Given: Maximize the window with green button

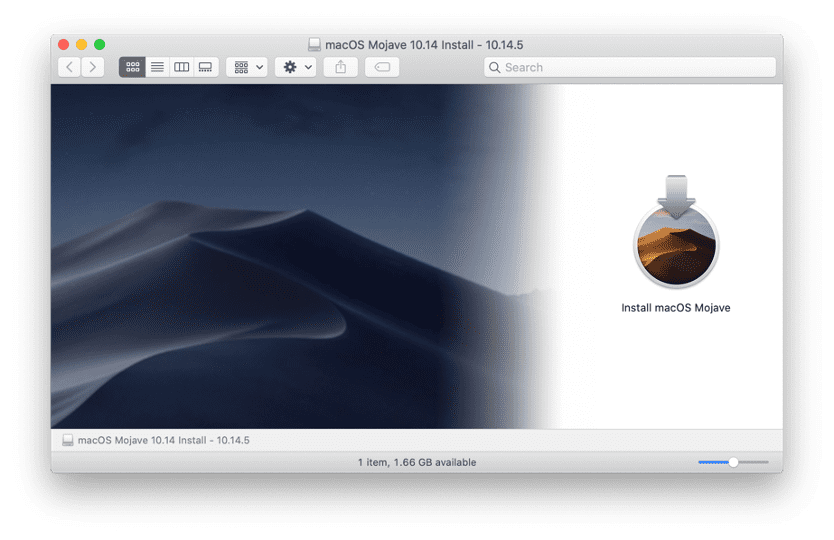Looking at the screenshot, I should (x=100, y=44).
